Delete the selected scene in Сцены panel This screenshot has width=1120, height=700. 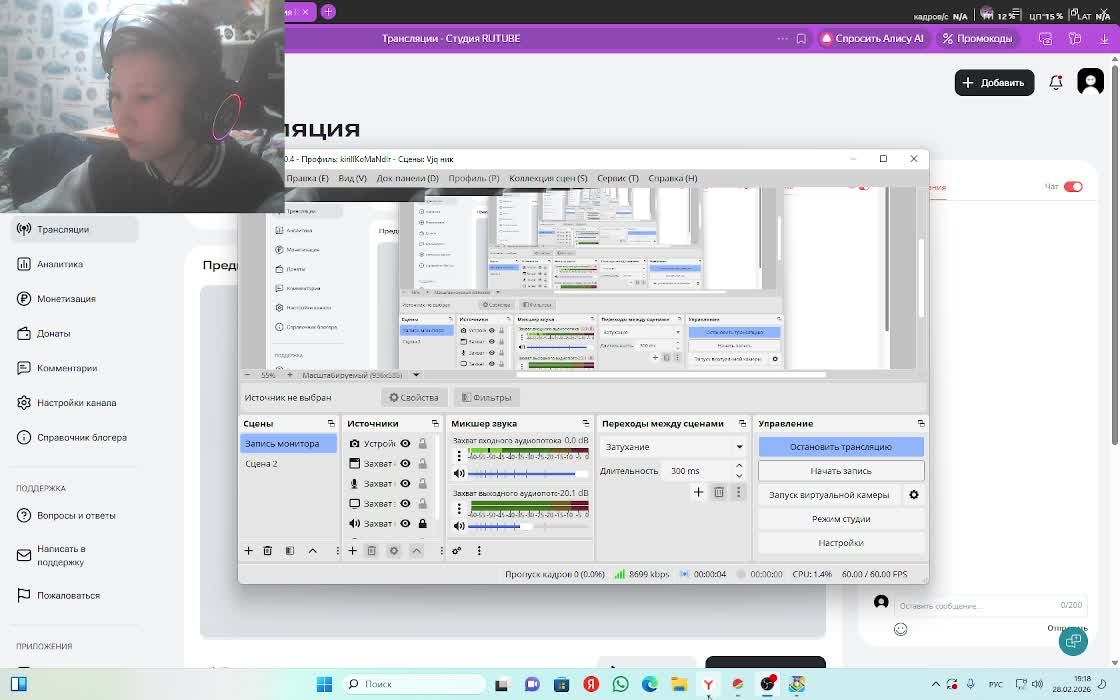pos(268,551)
